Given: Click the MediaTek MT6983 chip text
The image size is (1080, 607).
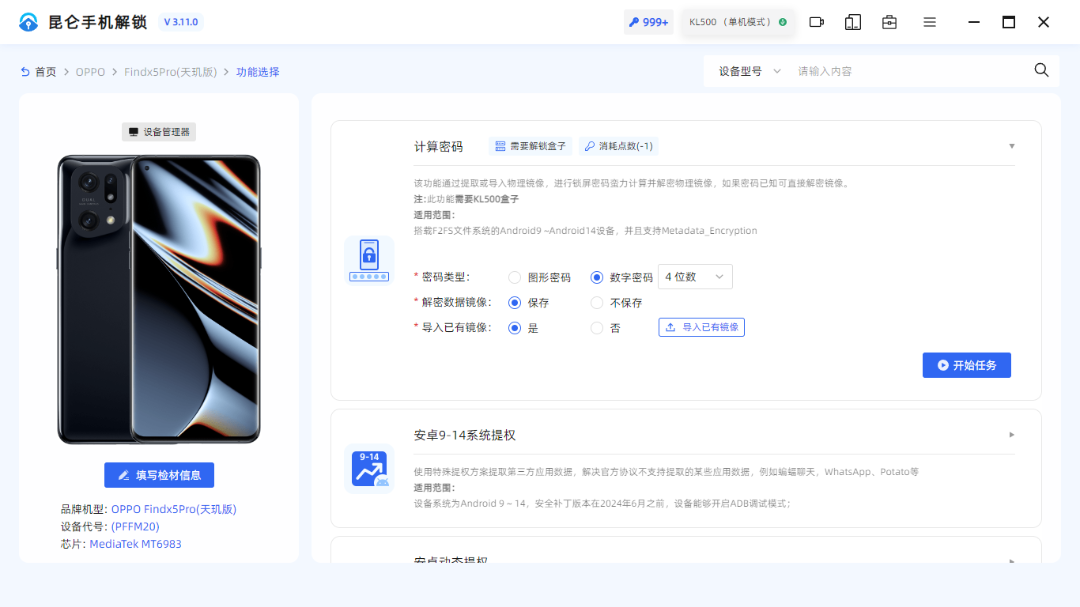Looking at the screenshot, I should tap(136, 544).
